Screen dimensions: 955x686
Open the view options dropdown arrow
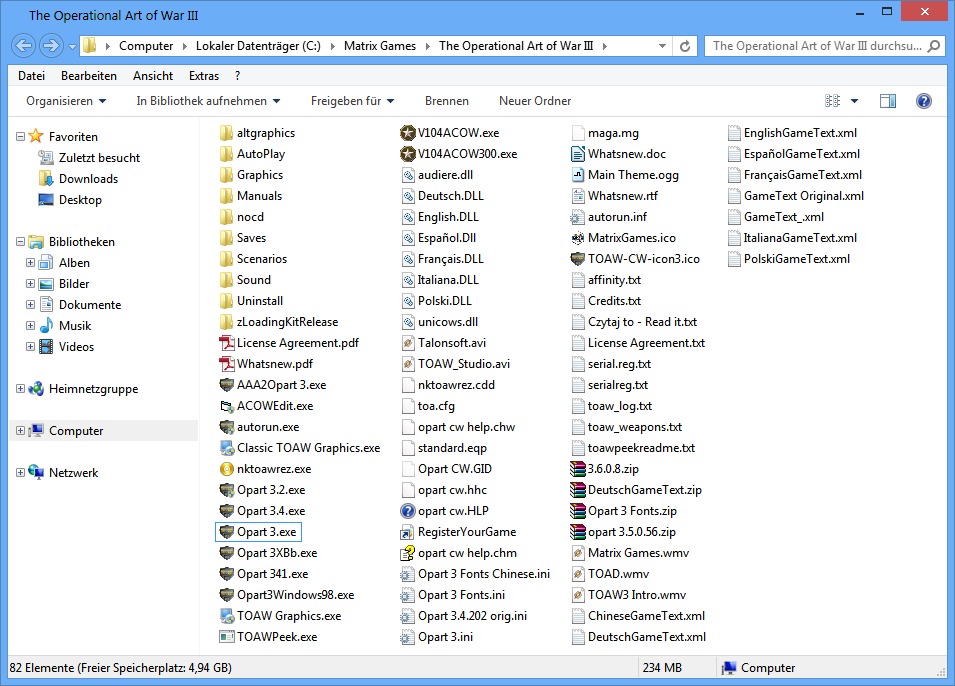854,101
